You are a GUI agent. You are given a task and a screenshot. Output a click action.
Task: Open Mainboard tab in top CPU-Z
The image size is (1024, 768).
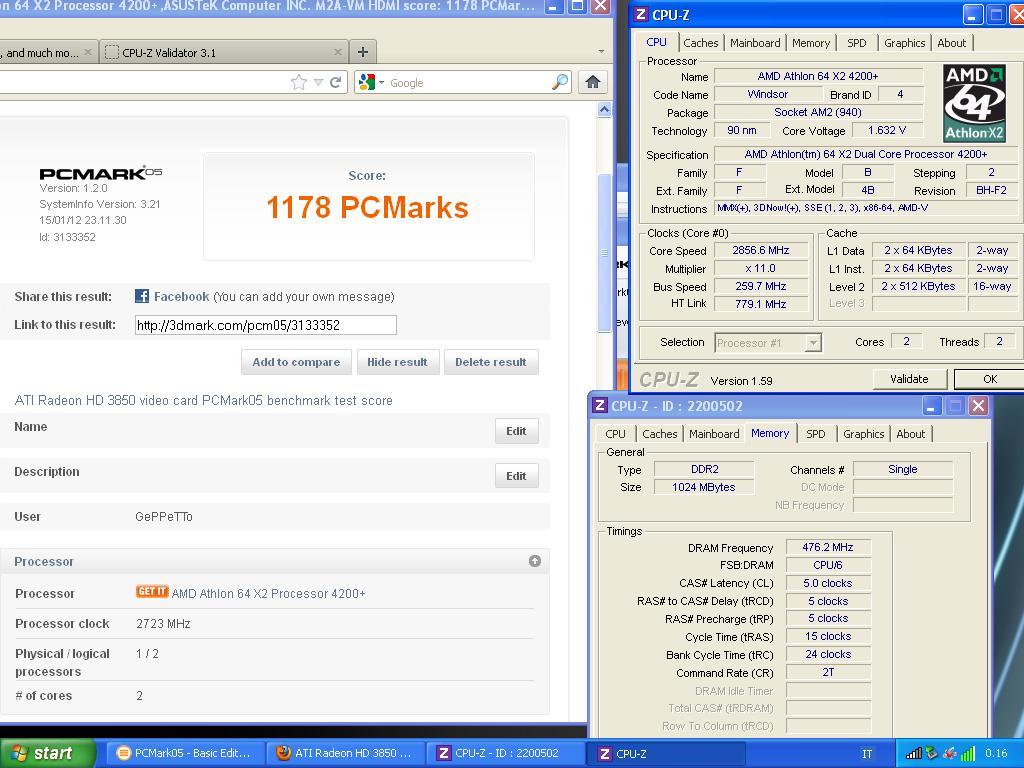click(x=755, y=43)
